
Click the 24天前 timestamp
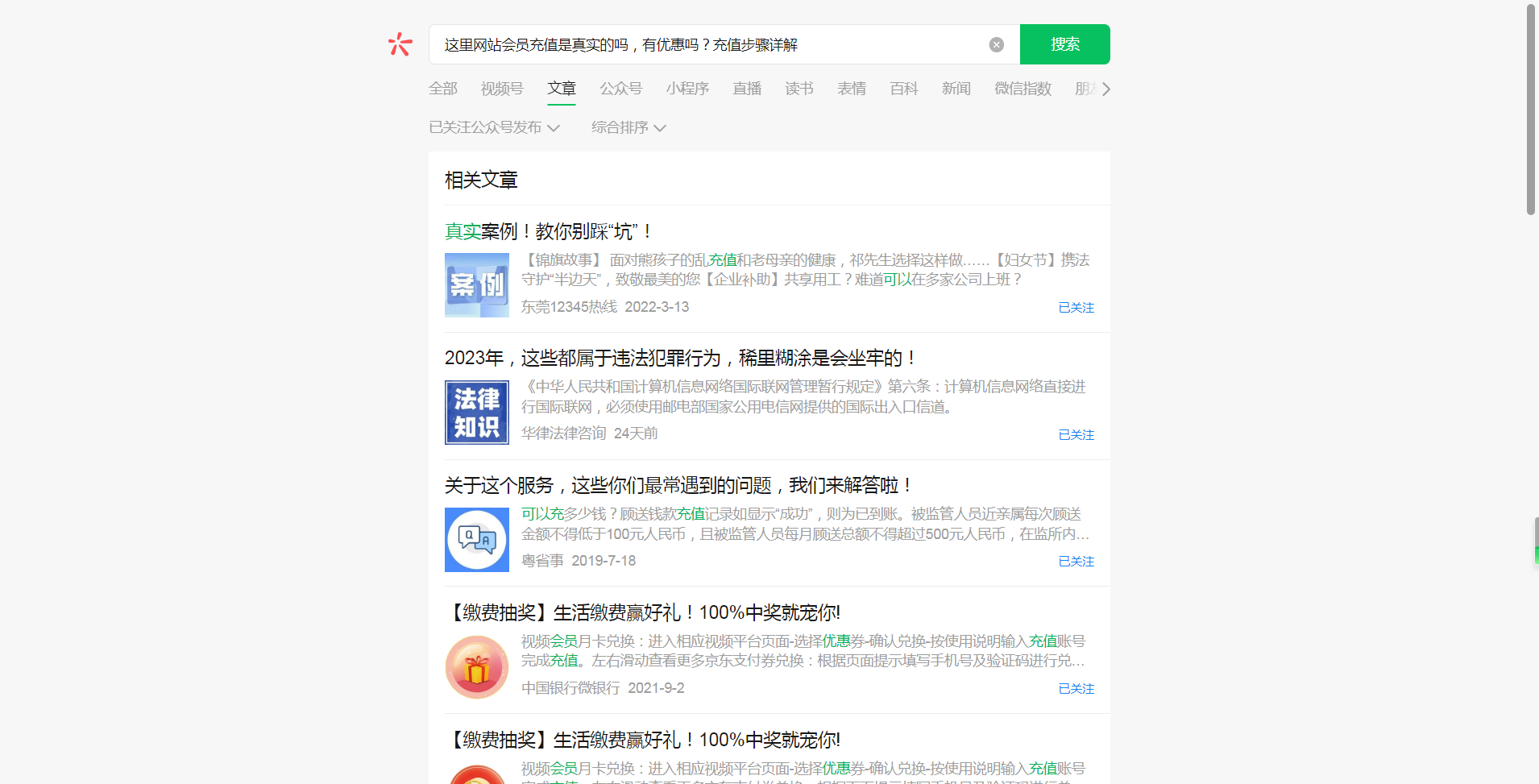click(636, 433)
